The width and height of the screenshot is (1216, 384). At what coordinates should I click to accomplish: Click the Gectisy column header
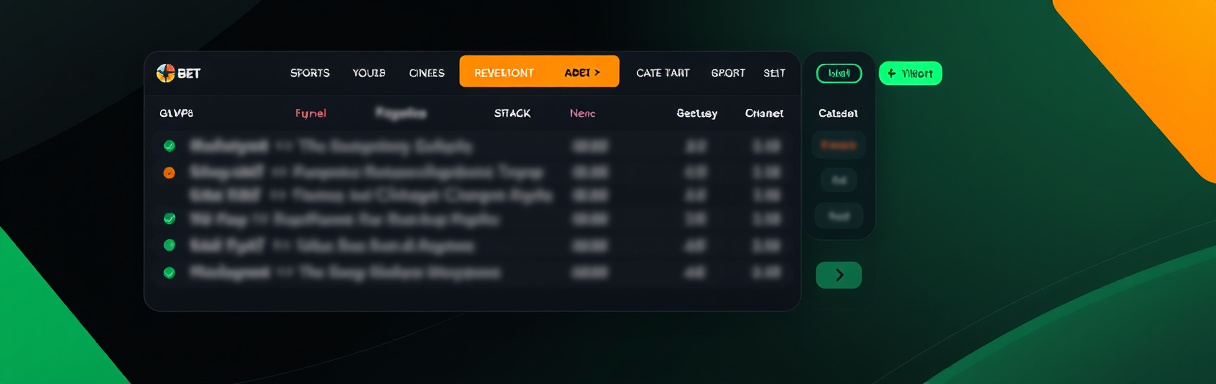click(x=697, y=113)
